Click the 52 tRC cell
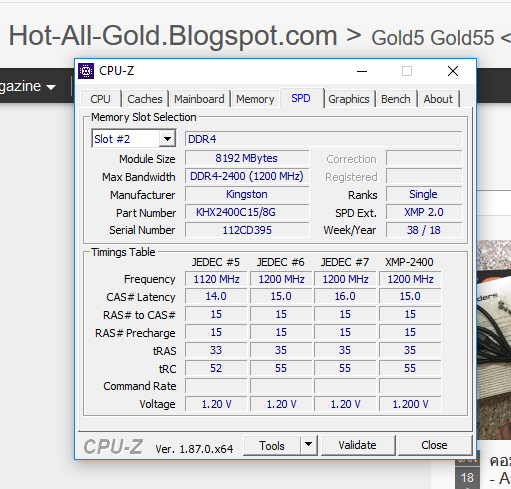This screenshot has width=511, height=489. pyautogui.click(x=216, y=368)
